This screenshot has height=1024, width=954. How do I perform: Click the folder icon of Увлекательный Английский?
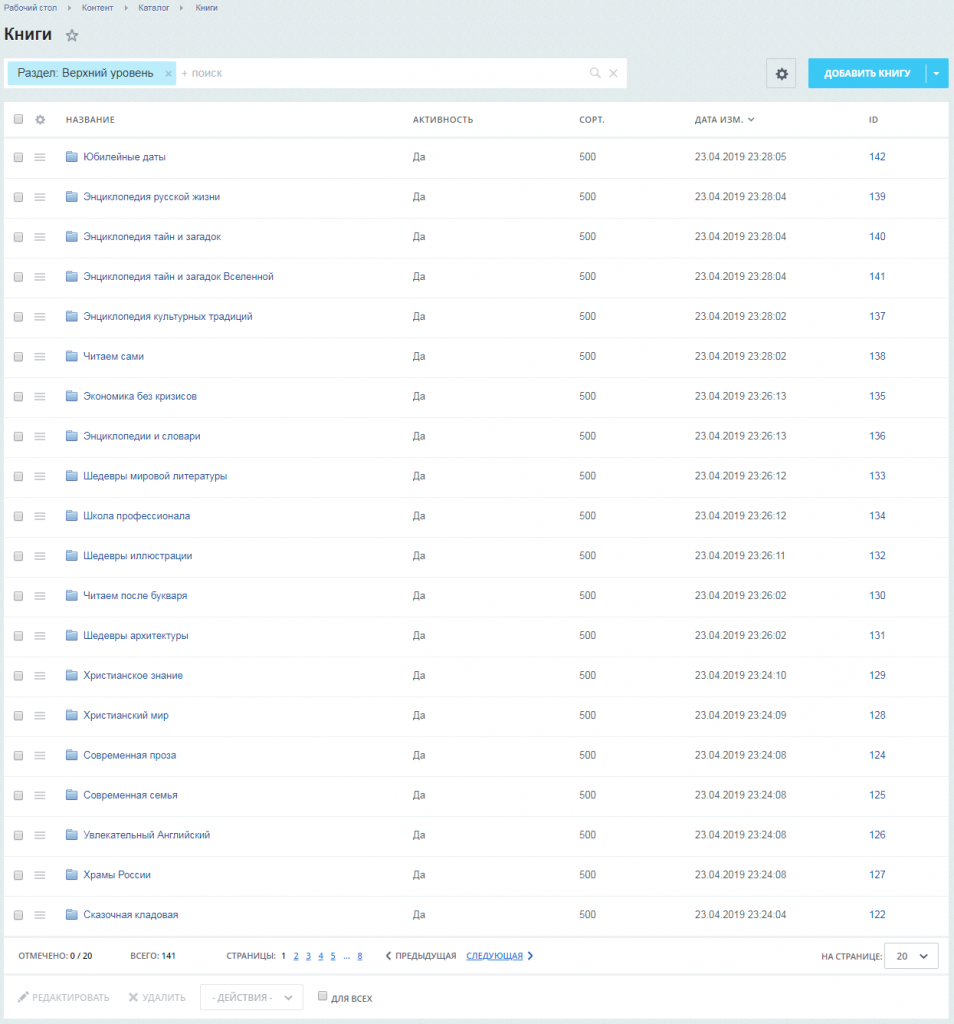(x=72, y=835)
